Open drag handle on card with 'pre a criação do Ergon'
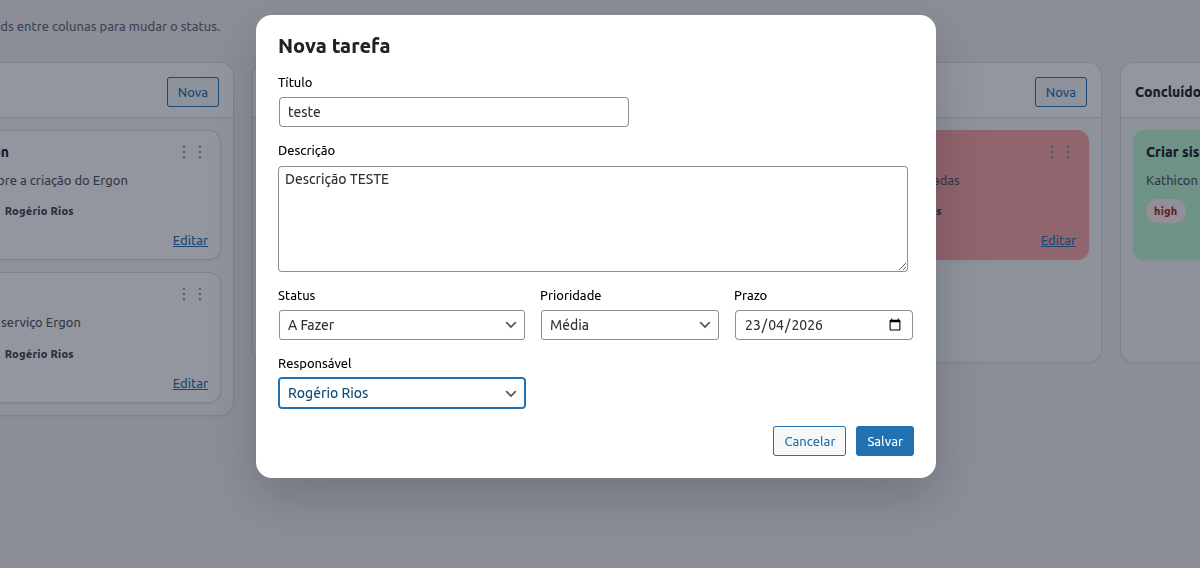This screenshot has width=1200, height=568. point(191,152)
